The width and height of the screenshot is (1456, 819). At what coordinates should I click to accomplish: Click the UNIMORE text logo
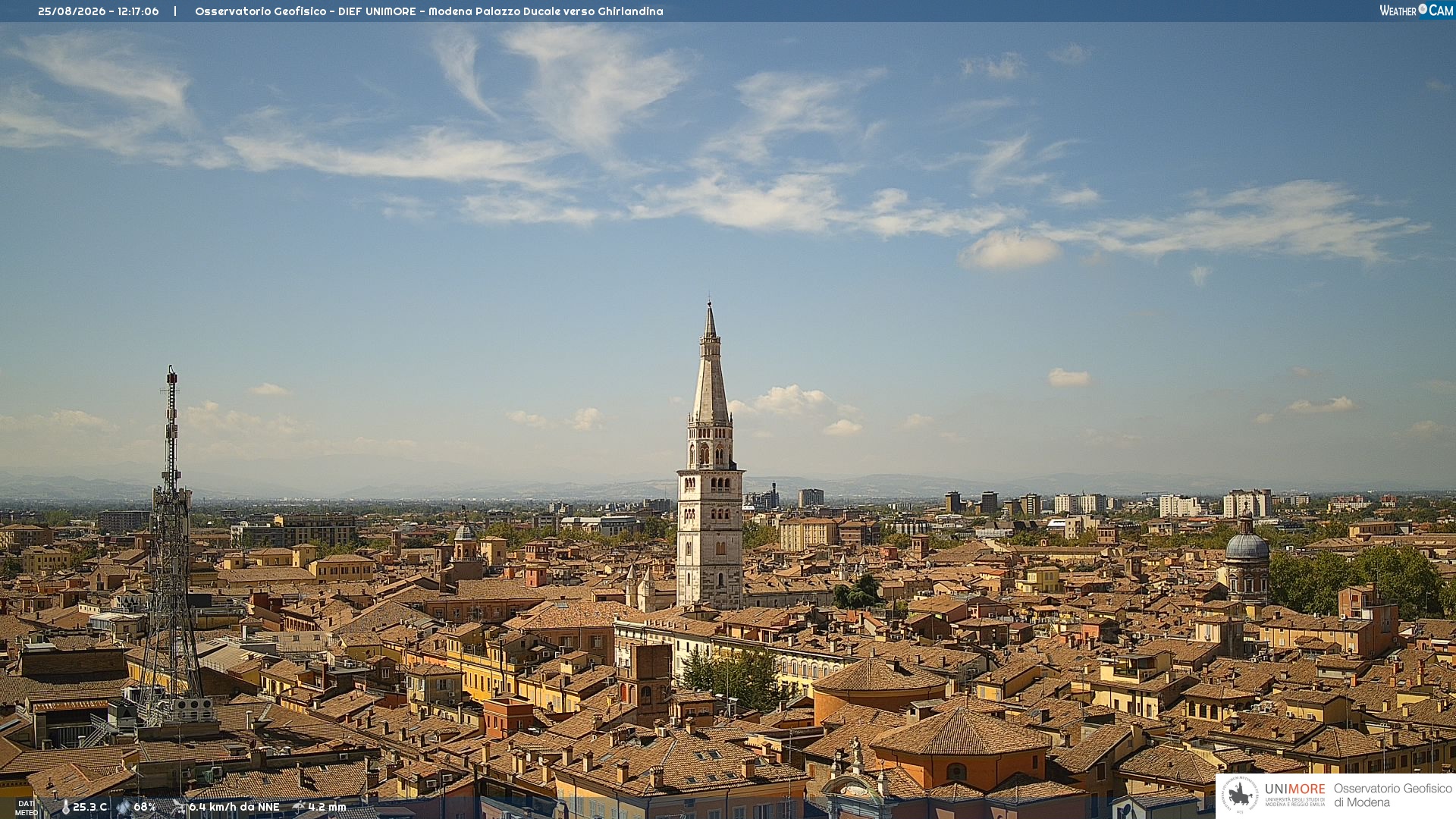pos(1294,789)
